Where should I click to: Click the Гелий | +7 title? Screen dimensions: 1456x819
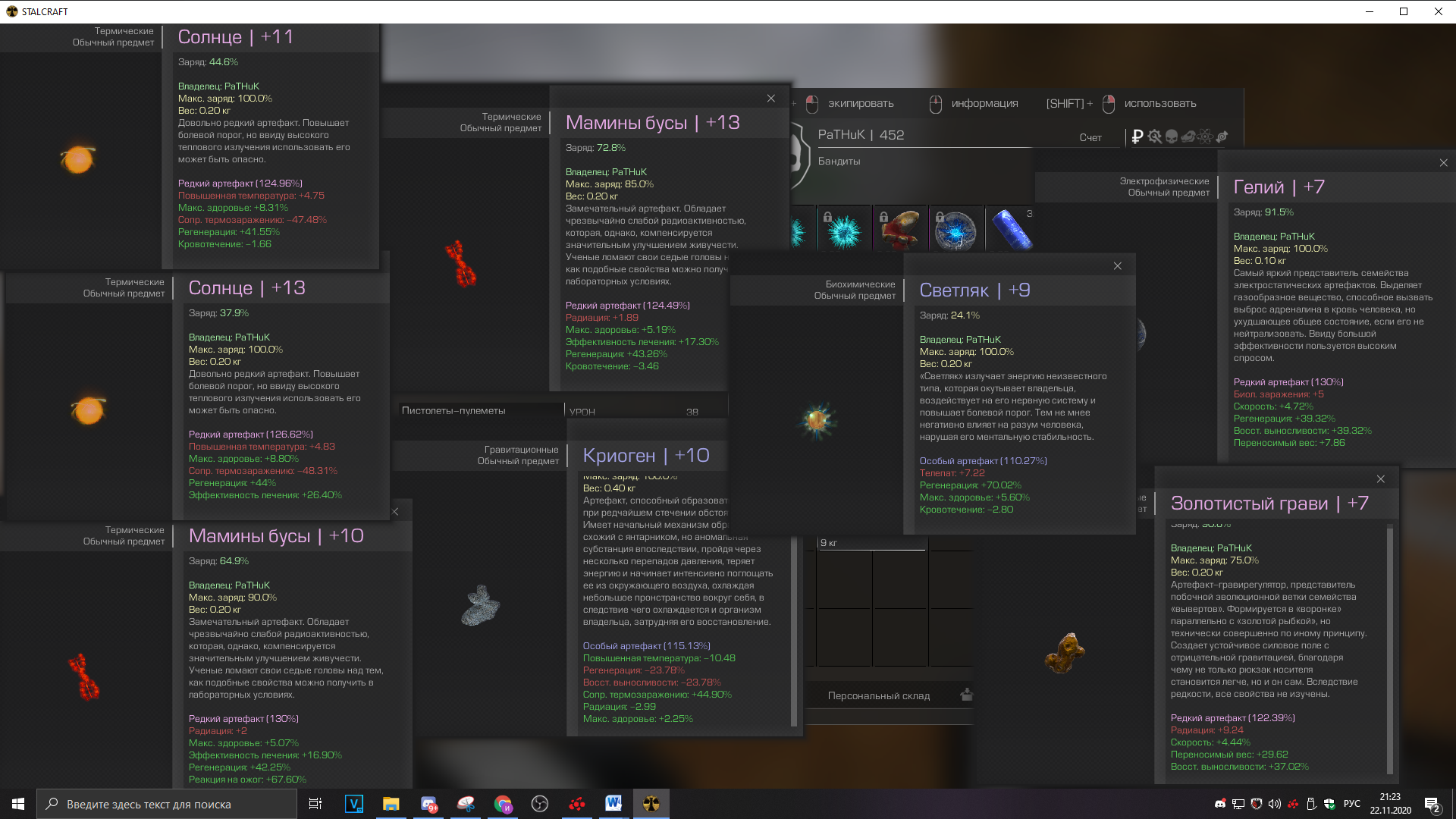(1279, 187)
